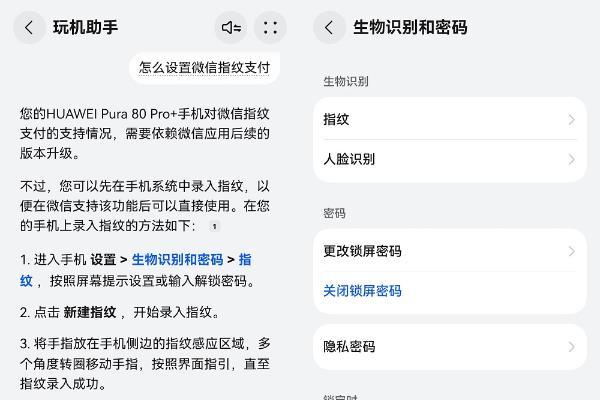Viewport: 600px width, 400px height.
Task: Tap the 密码 section header
Action: tap(334, 213)
